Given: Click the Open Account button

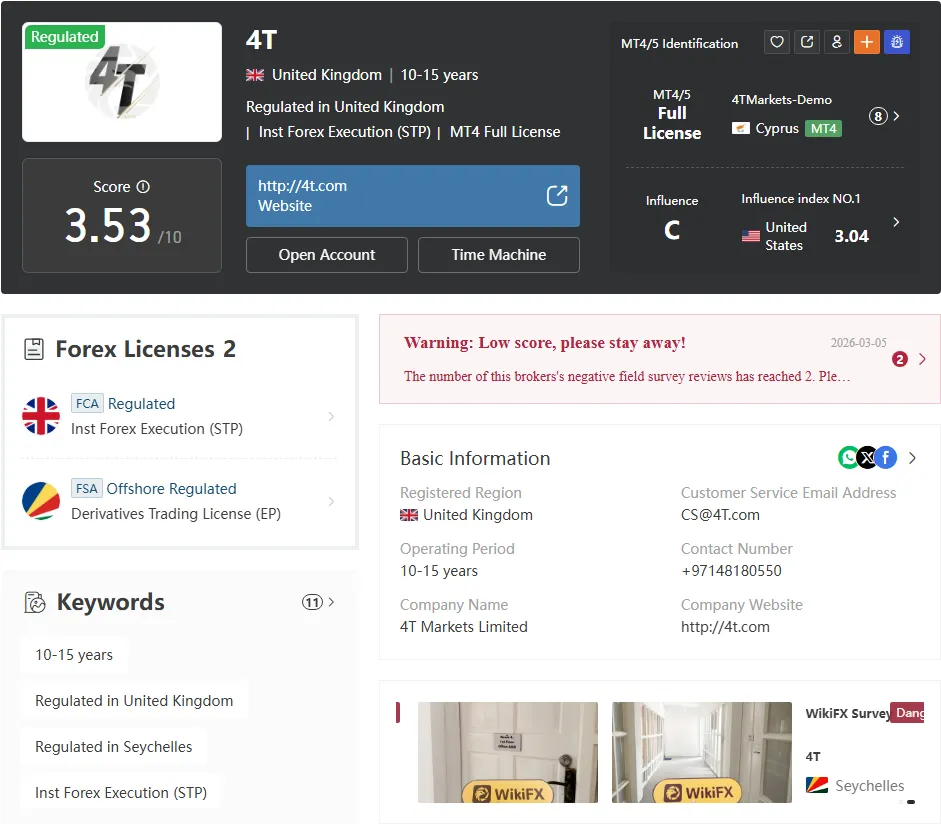Looking at the screenshot, I should point(326,255).
